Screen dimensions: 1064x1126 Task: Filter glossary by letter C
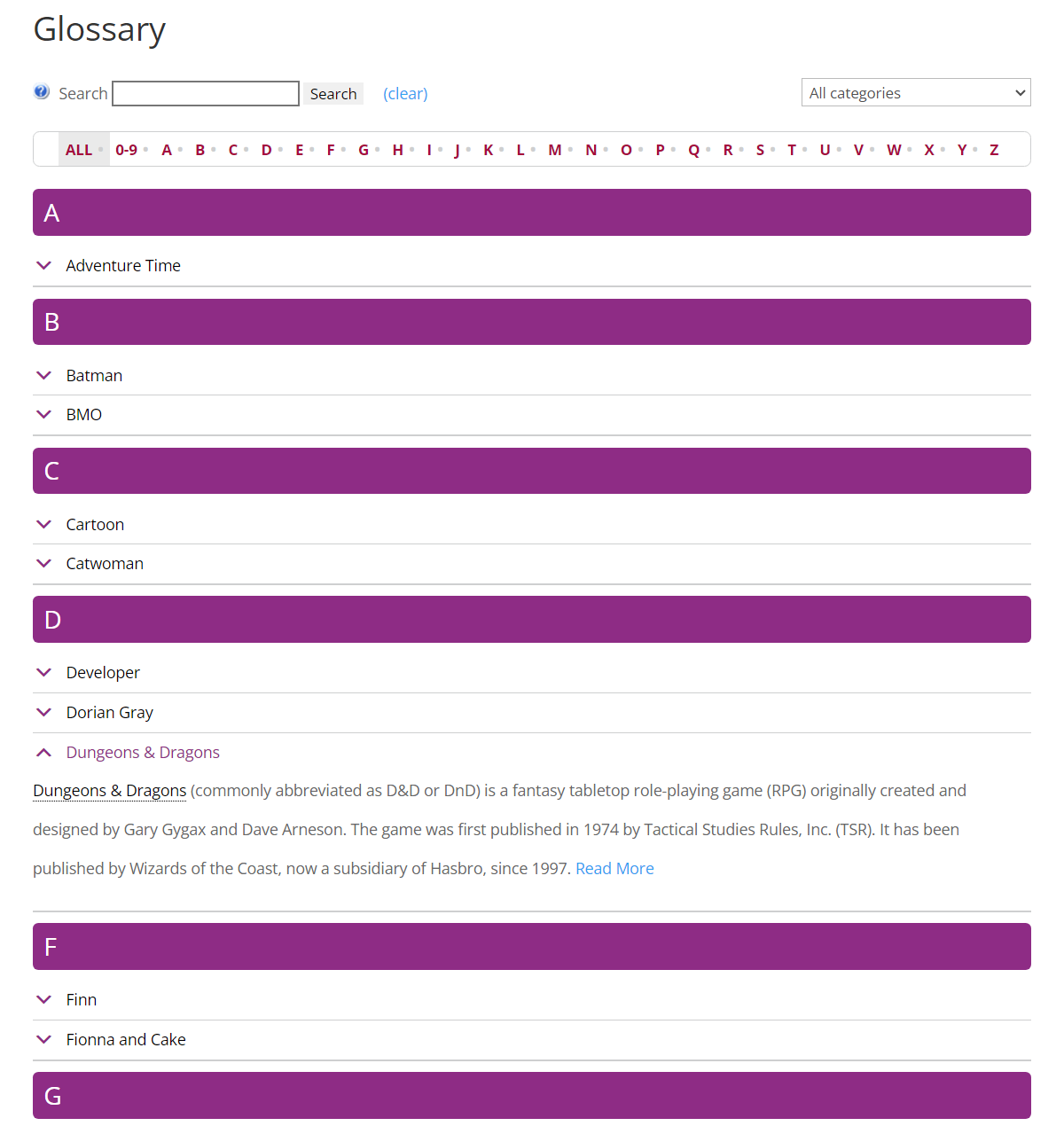(x=233, y=150)
